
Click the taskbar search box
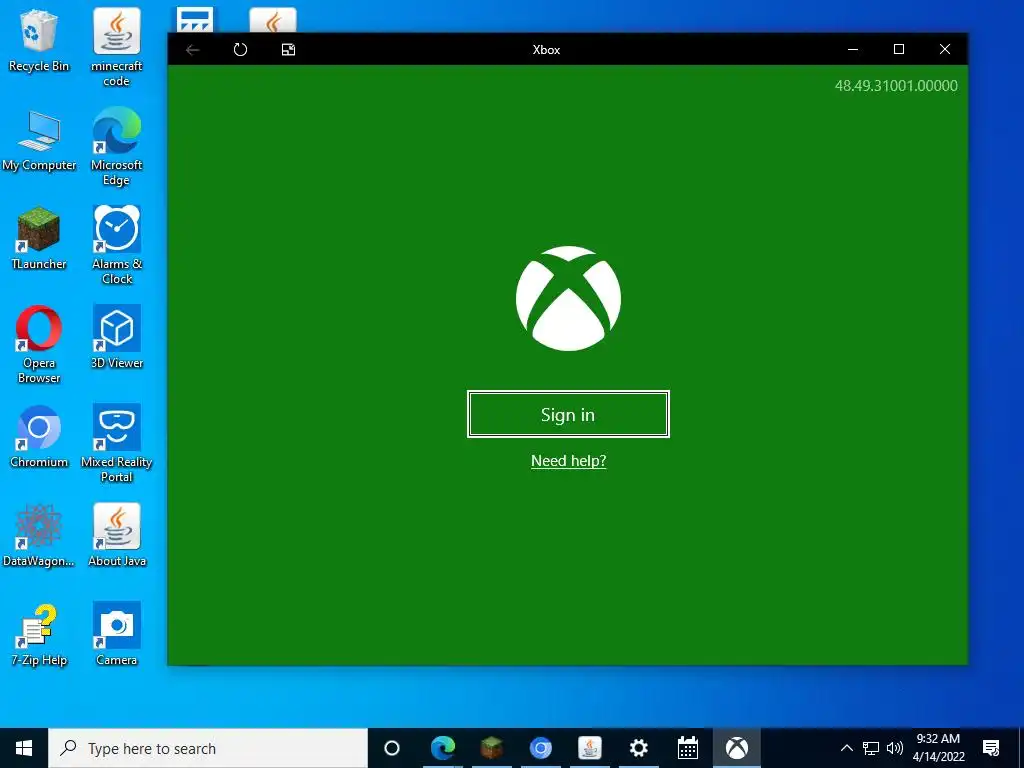click(208, 748)
